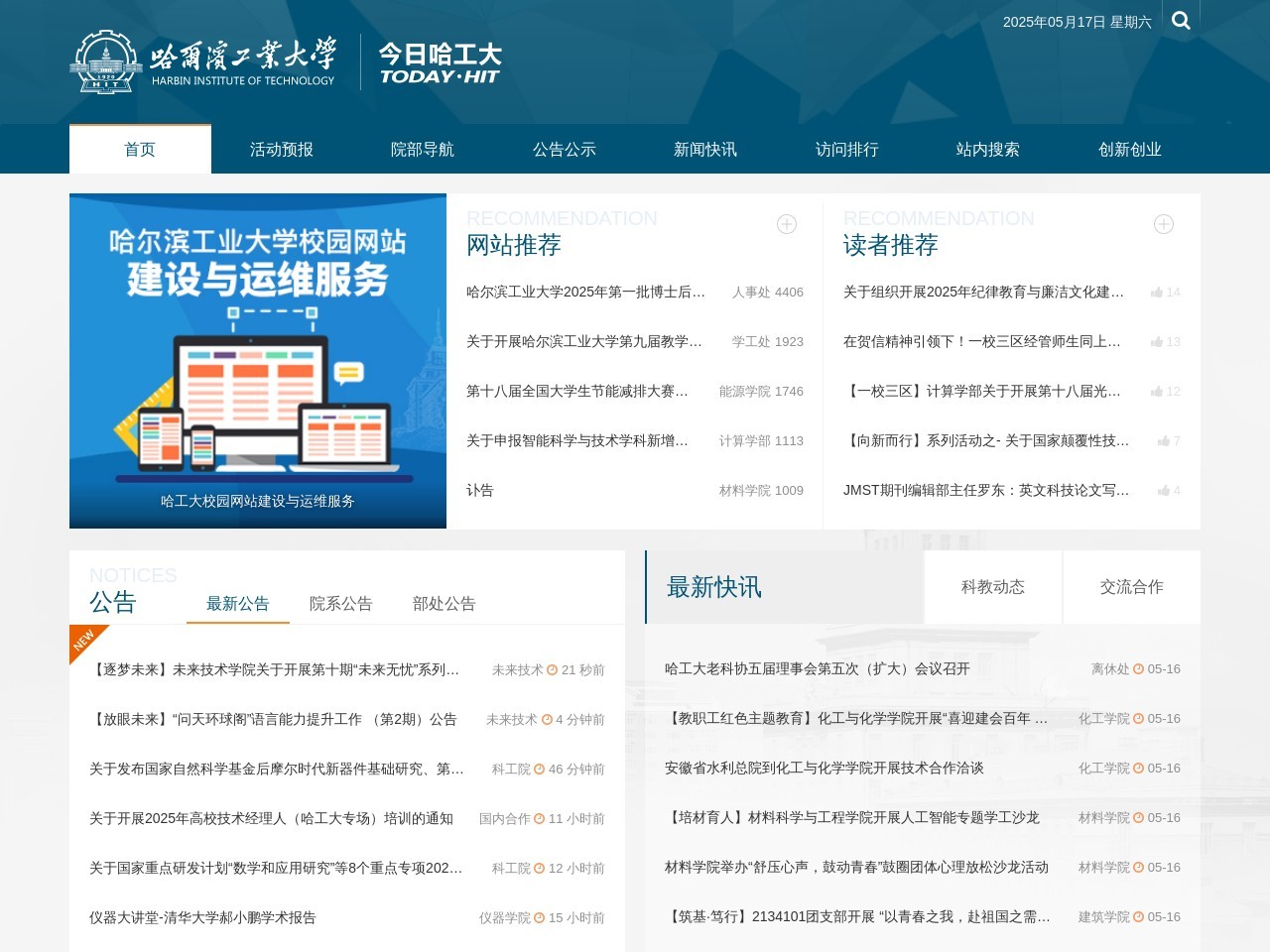1270x952 pixels.
Task: Go to the 首页 navigation tab
Action: click(140, 150)
